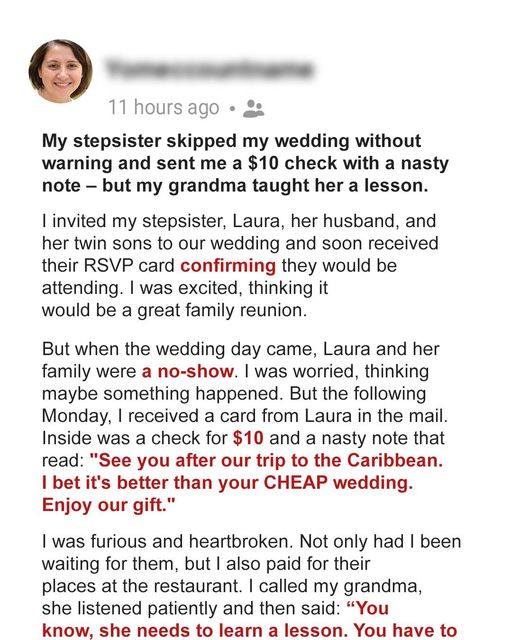The height and width of the screenshot is (640, 512).
Task: Open the poster's profile picture
Action: [60, 71]
